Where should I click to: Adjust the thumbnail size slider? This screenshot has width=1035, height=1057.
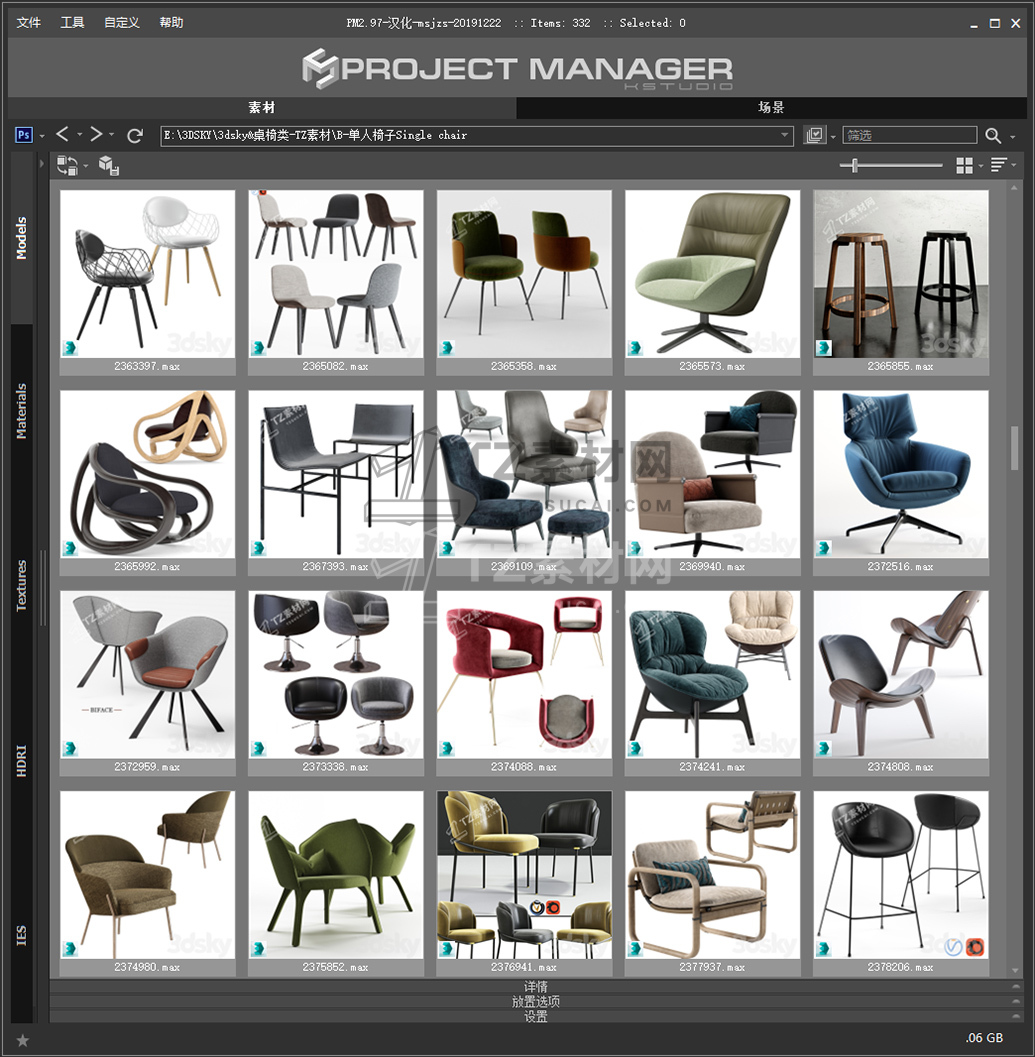855,165
